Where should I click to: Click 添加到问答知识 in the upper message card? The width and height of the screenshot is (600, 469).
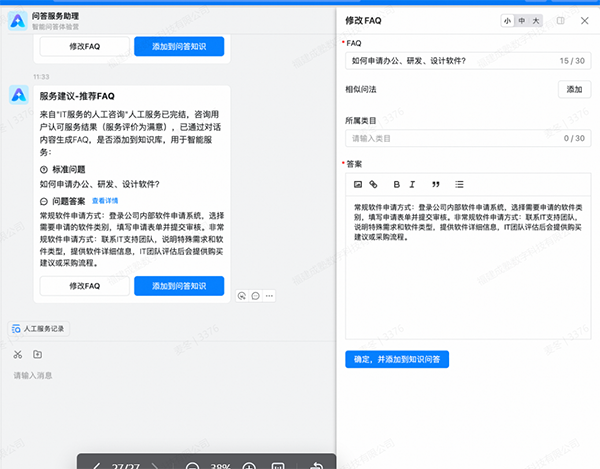pyautogui.click(x=179, y=47)
